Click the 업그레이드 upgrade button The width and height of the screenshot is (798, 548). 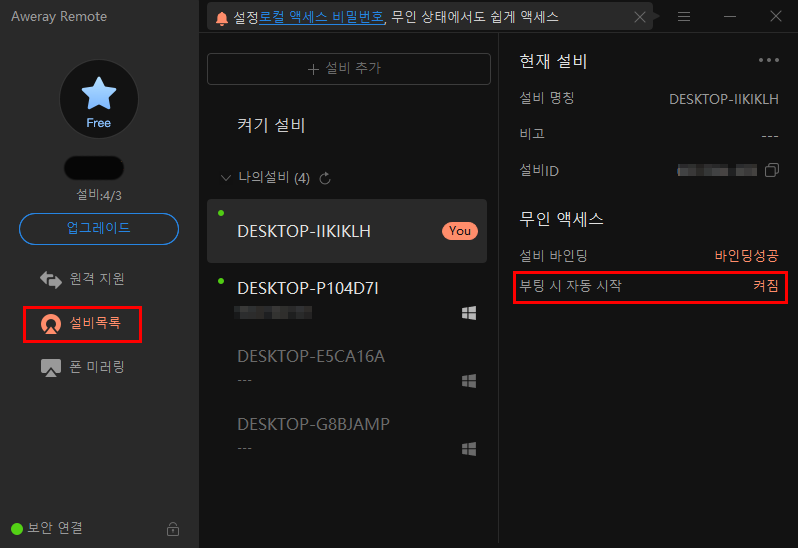point(99,228)
